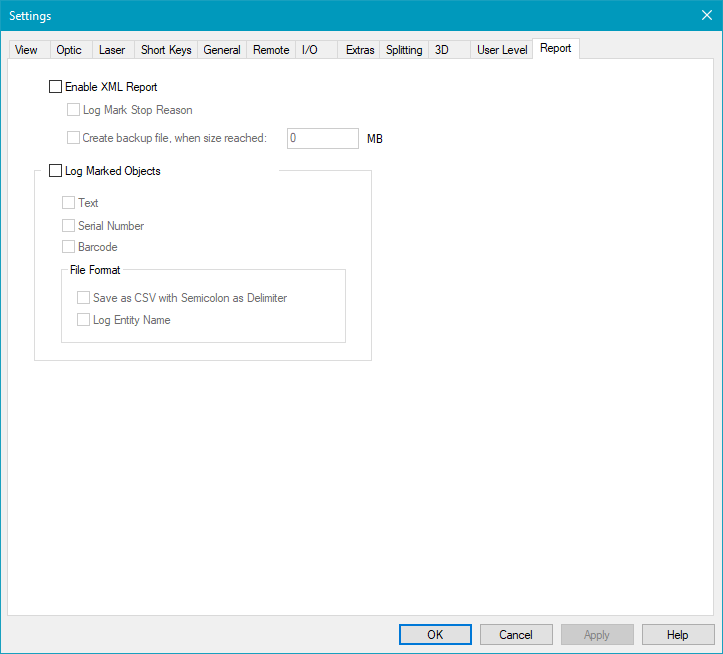The image size is (723, 654).
Task: Check the Log Mark Stop Reason box
Action: coord(73,110)
